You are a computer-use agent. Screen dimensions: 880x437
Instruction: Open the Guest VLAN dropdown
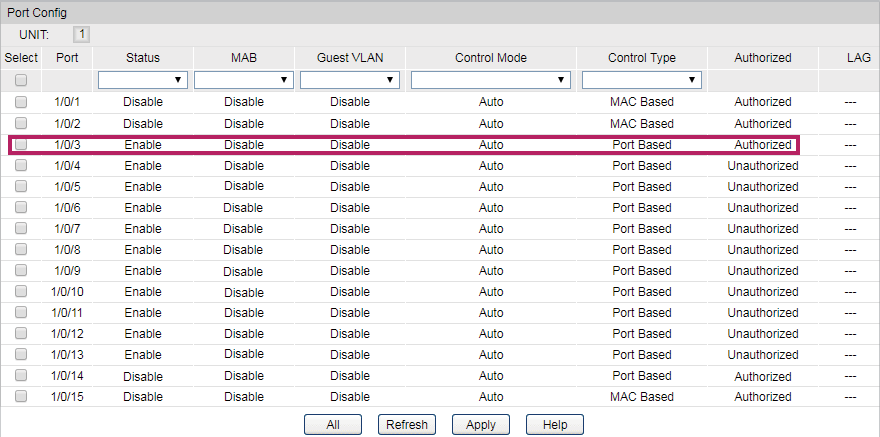point(349,80)
